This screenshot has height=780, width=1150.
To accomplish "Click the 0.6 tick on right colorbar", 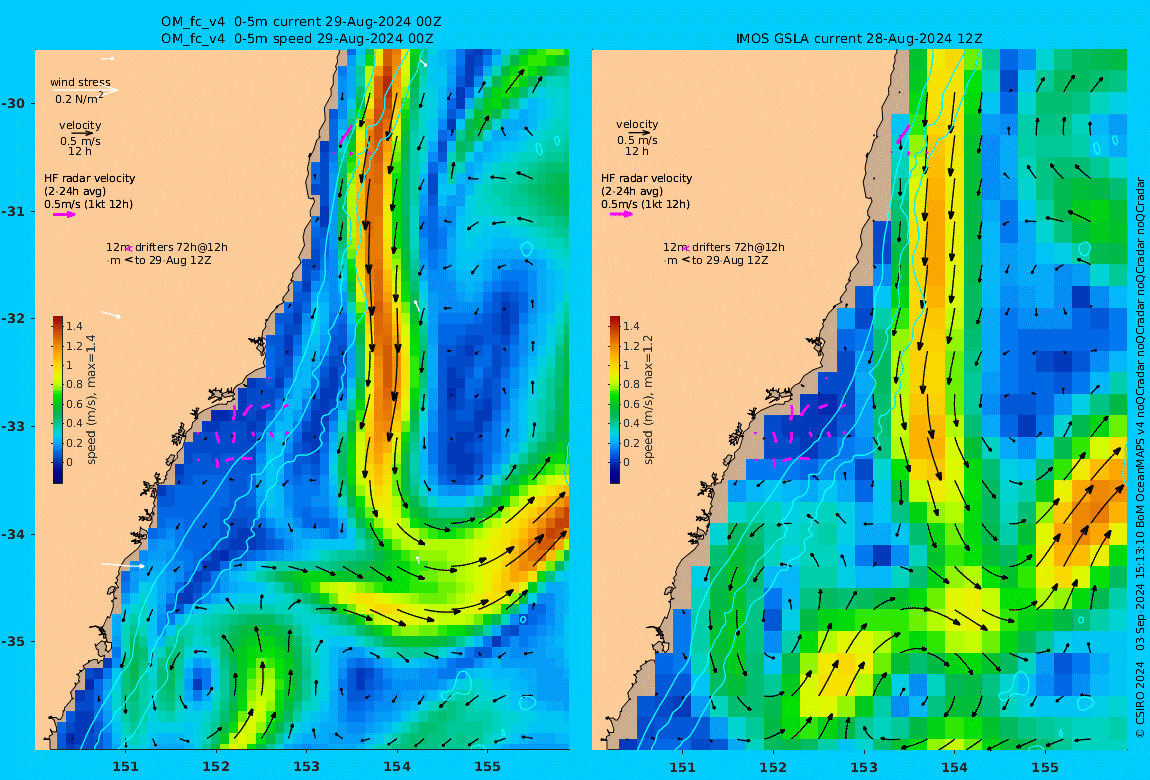I will point(631,405).
